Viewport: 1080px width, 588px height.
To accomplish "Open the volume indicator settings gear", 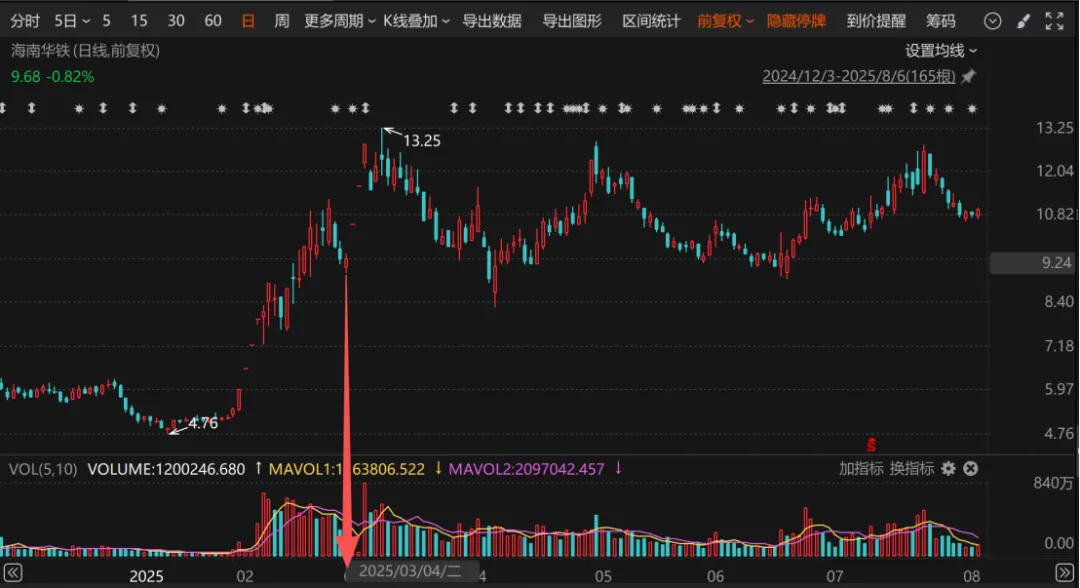I will click(948, 469).
